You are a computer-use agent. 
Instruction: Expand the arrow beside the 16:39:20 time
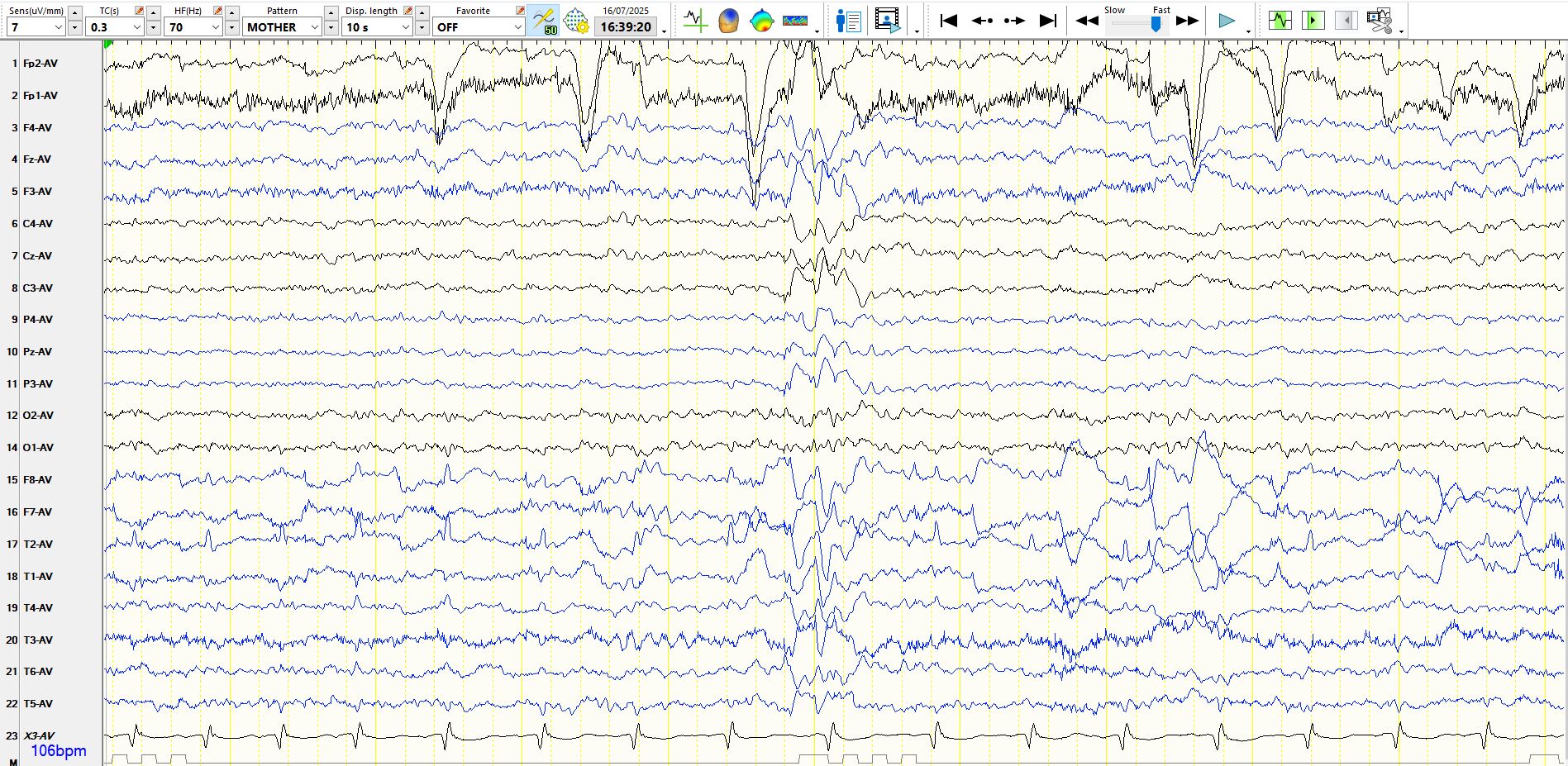[x=665, y=31]
